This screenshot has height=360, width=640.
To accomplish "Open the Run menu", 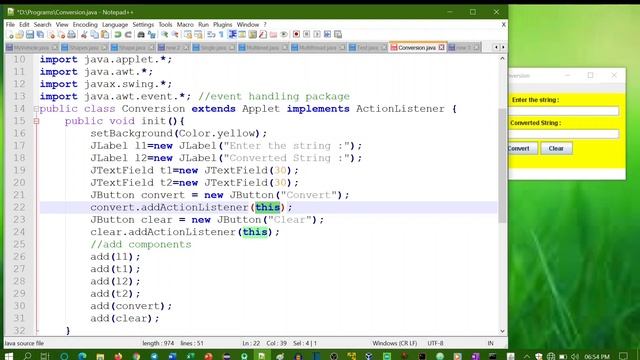I will [203, 24].
